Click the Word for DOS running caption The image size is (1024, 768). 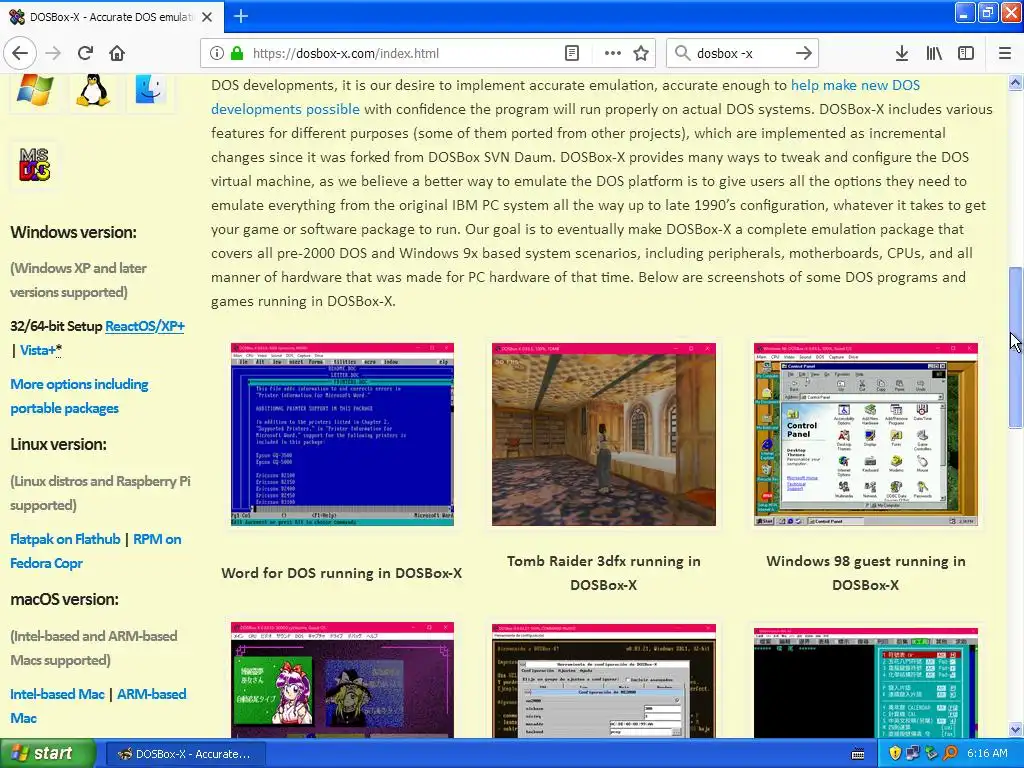(x=342, y=573)
